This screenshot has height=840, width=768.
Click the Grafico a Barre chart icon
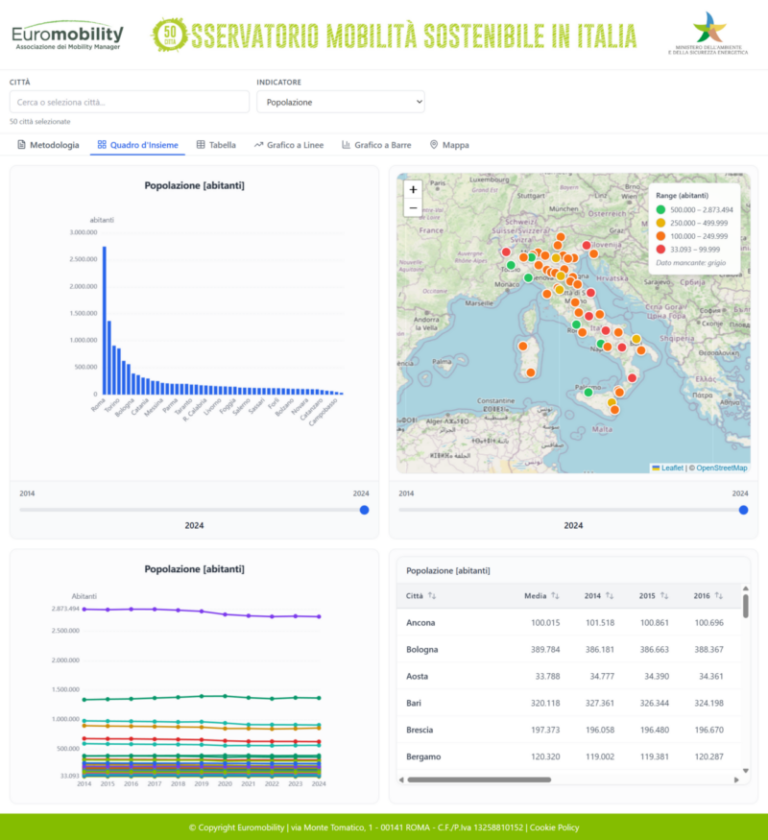point(346,145)
